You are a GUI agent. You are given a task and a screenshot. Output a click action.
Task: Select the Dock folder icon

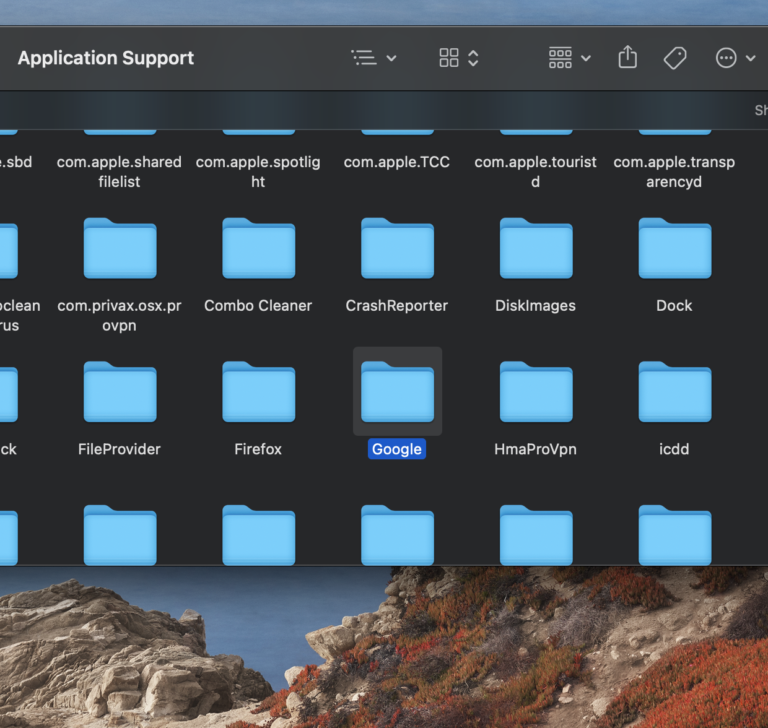[674, 248]
